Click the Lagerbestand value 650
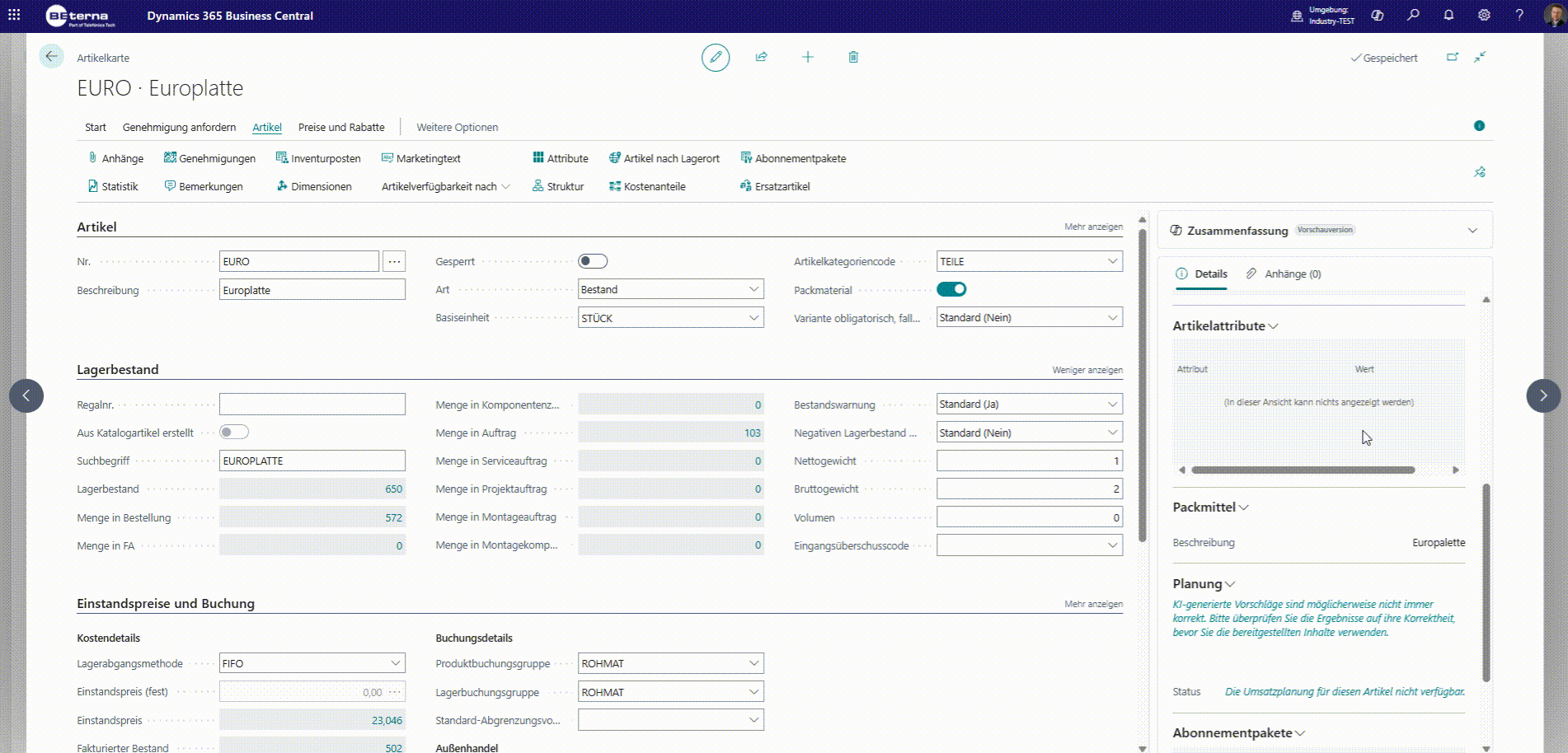Image resolution: width=1568 pixels, height=753 pixels. pyautogui.click(x=312, y=489)
